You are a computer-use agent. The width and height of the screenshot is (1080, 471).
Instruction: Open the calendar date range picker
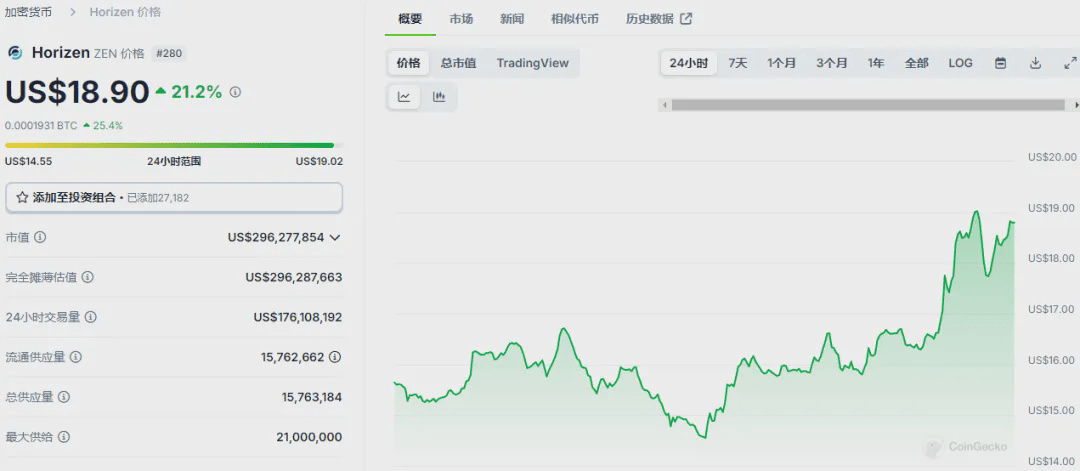click(x=1001, y=63)
